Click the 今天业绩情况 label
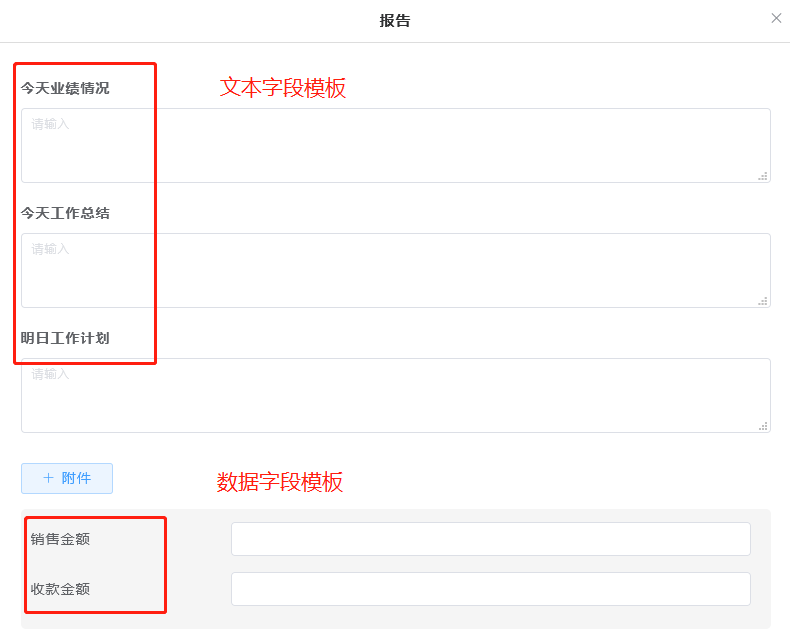The image size is (790, 638). [x=65, y=88]
